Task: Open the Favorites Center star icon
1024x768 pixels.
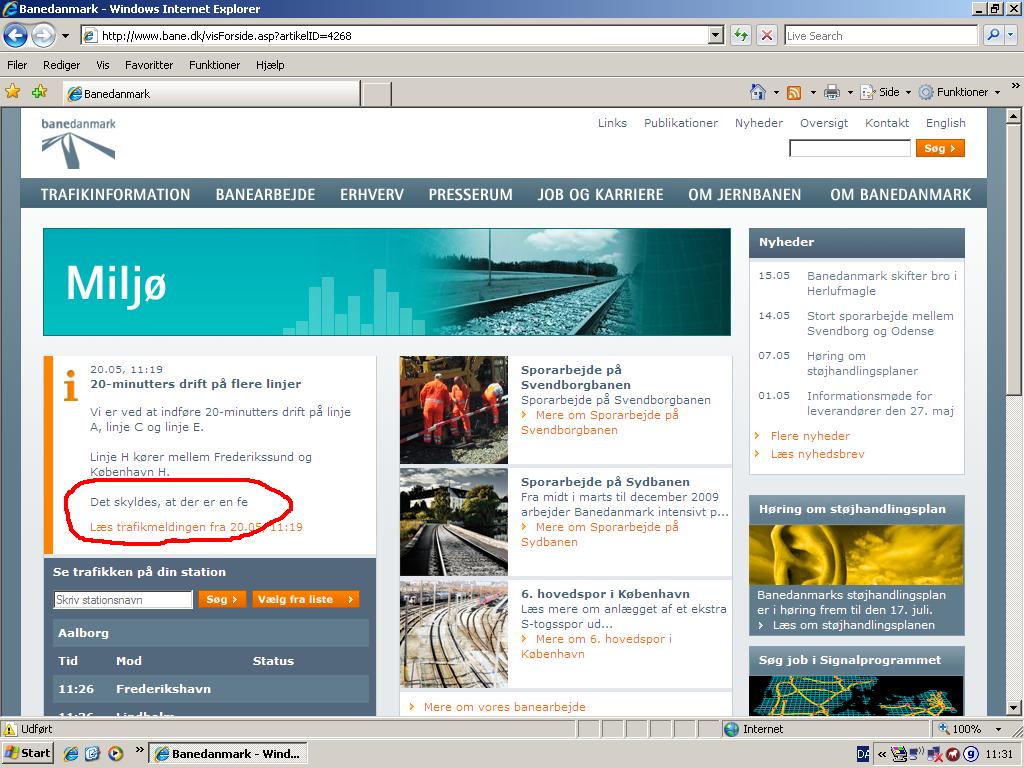Action: [x=12, y=91]
